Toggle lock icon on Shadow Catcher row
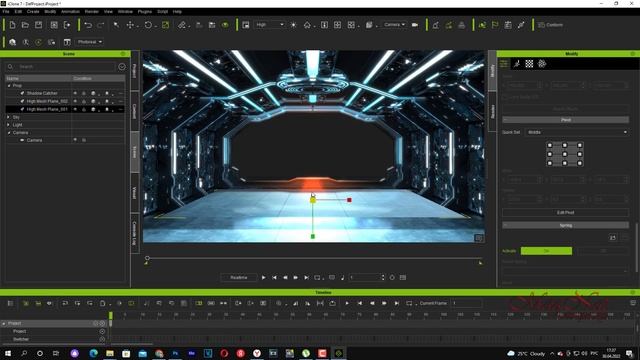Image resolution: width=640 pixels, height=360 pixels. point(84,93)
